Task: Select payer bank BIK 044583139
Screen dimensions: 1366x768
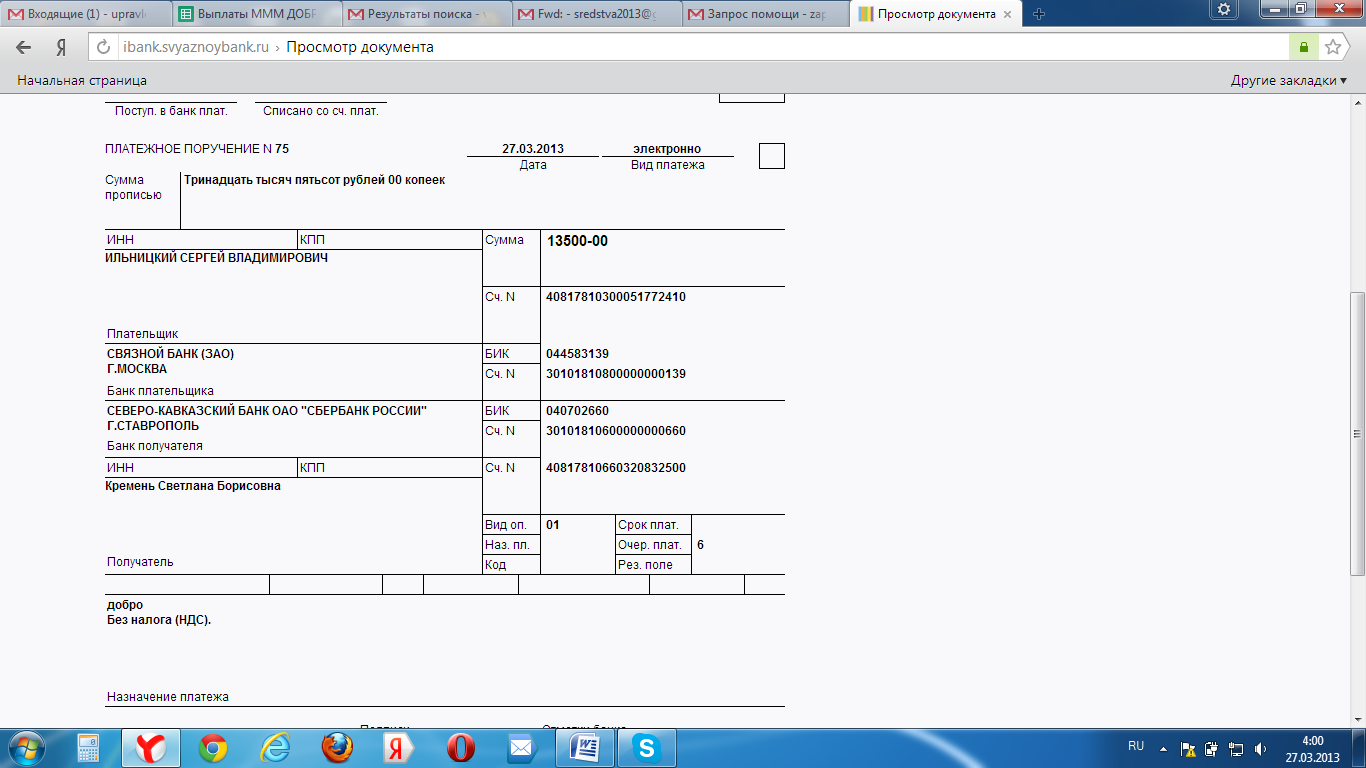Action: coord(577,354)
